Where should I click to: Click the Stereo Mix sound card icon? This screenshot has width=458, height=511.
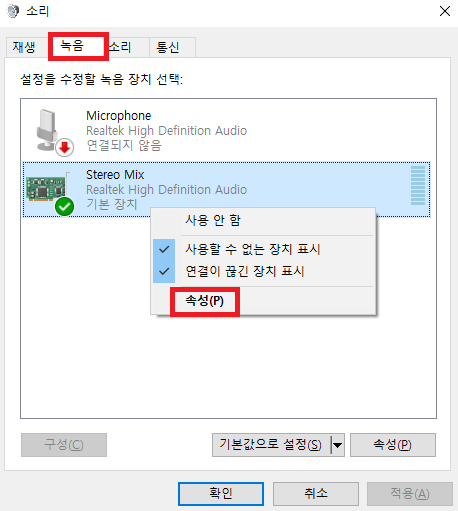click(46, 189)
